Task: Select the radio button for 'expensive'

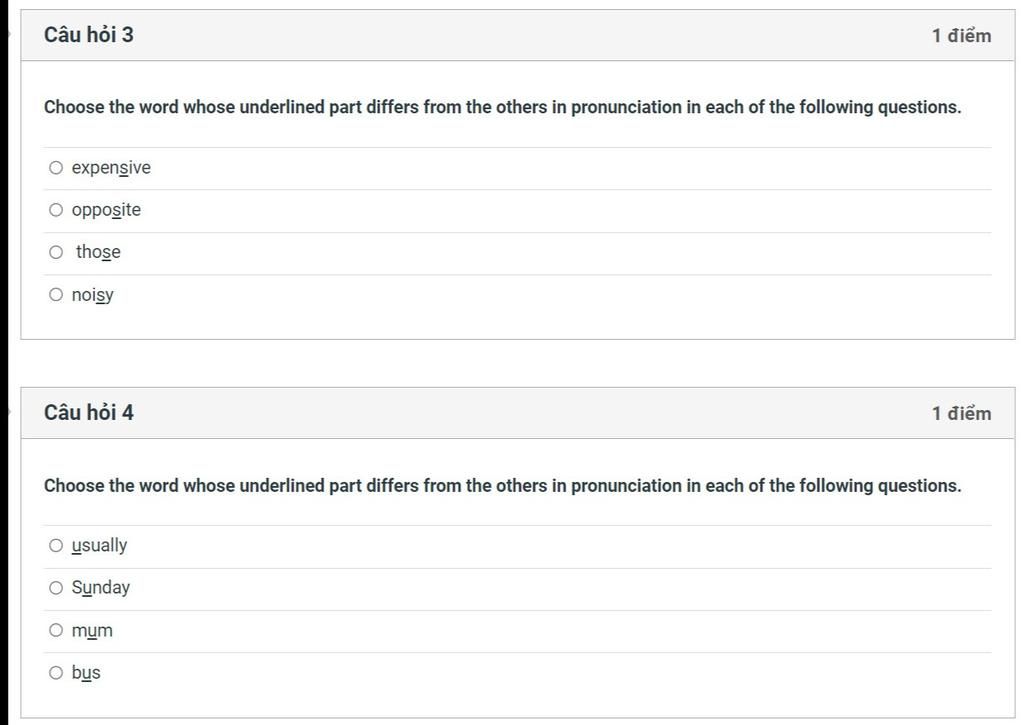Action: [56, 168]
